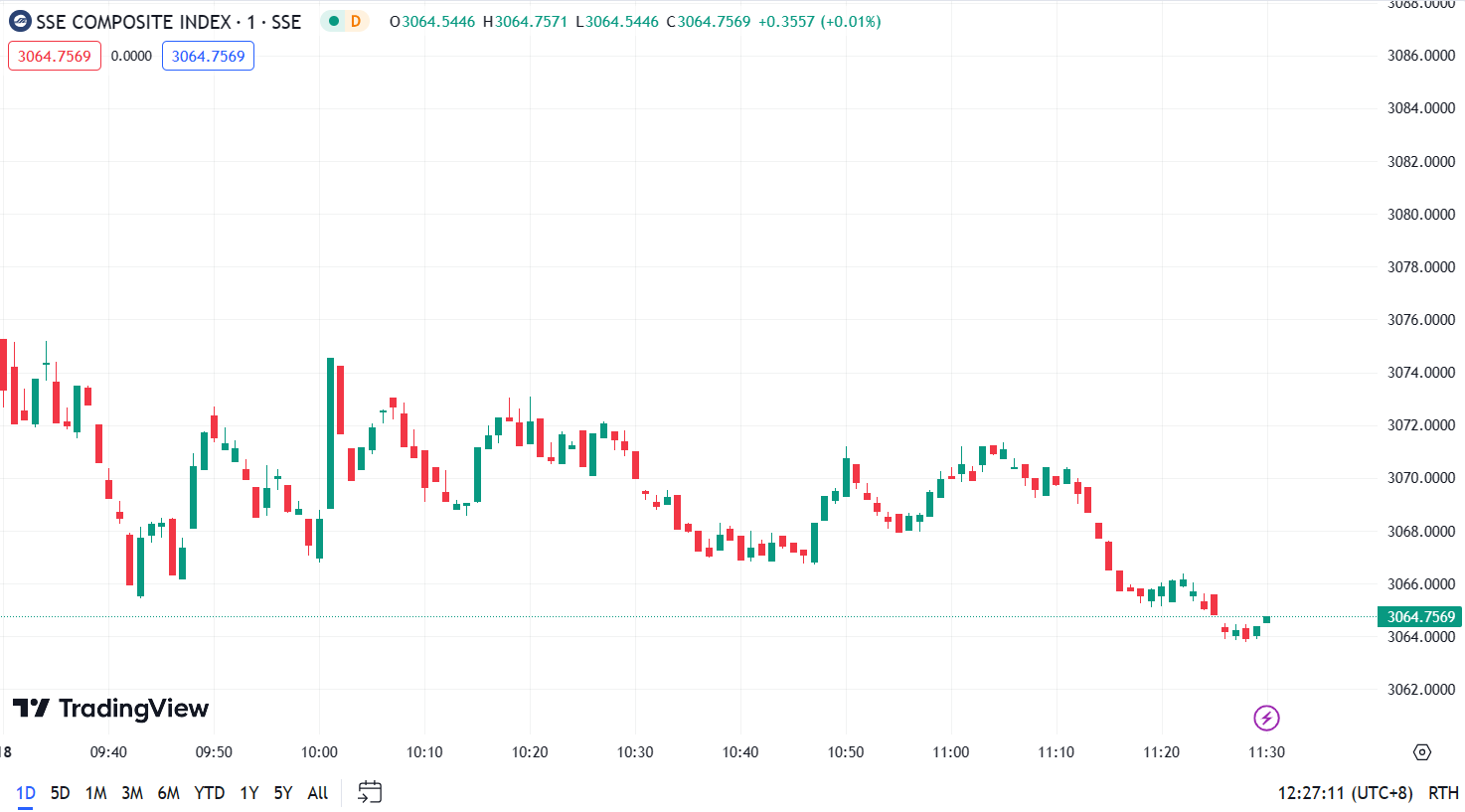Open the go-to-date calendar icon
1465x812 pixels.
click(x=370, y=792)
